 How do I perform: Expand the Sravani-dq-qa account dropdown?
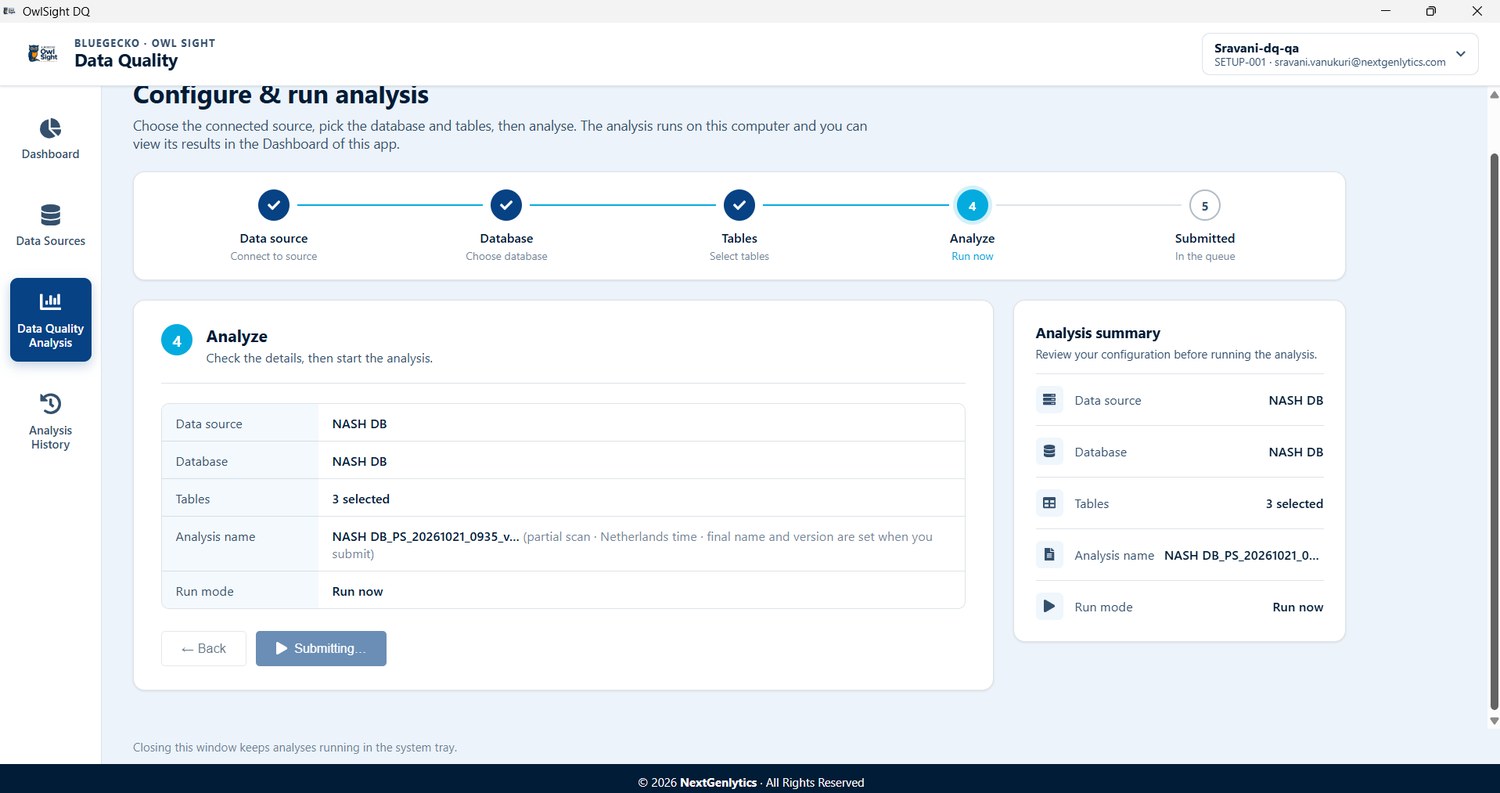click(1340, 54)
